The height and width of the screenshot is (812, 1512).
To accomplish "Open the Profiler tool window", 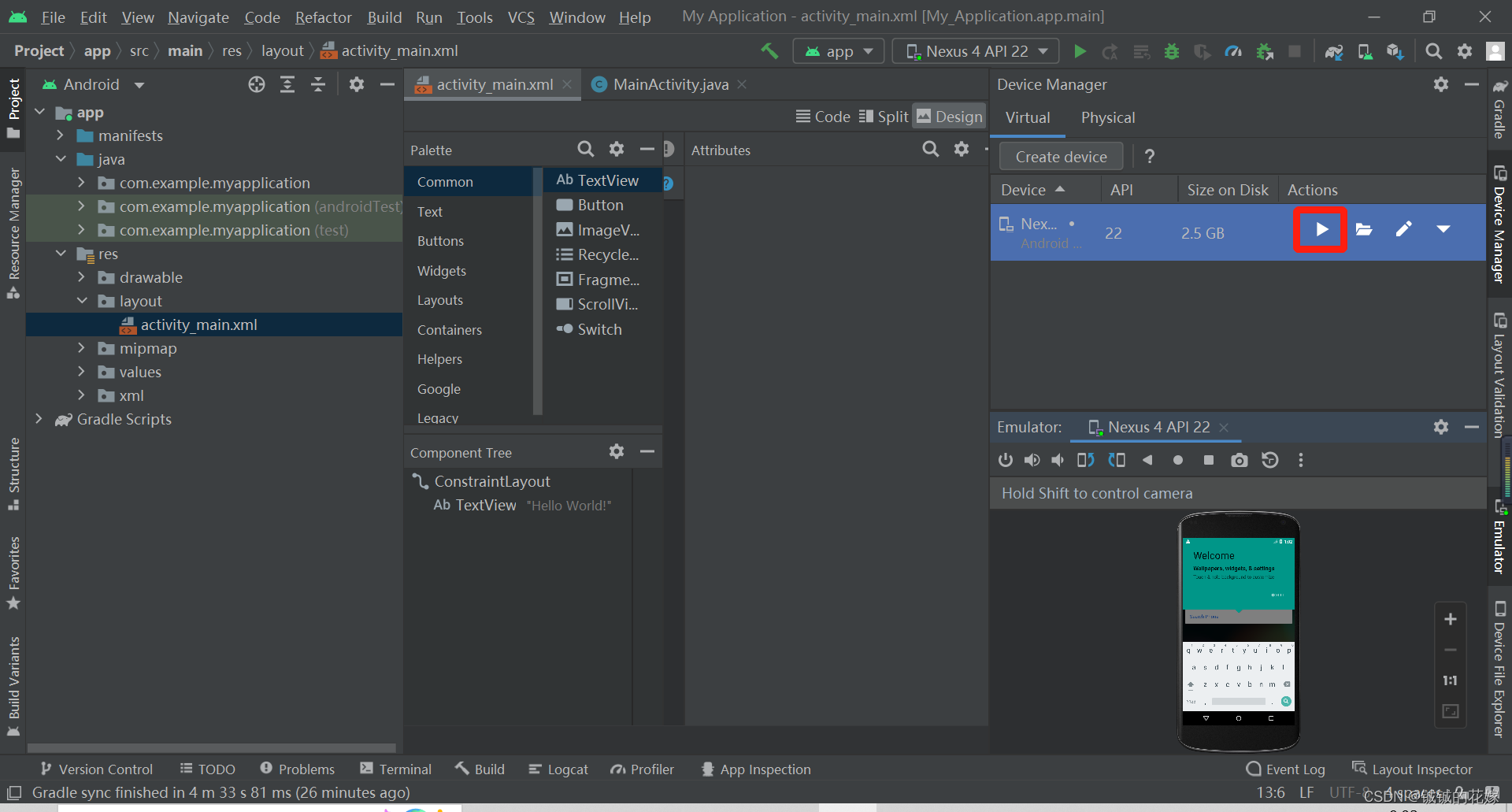I will pyautogui.click(x=642, y=769).
